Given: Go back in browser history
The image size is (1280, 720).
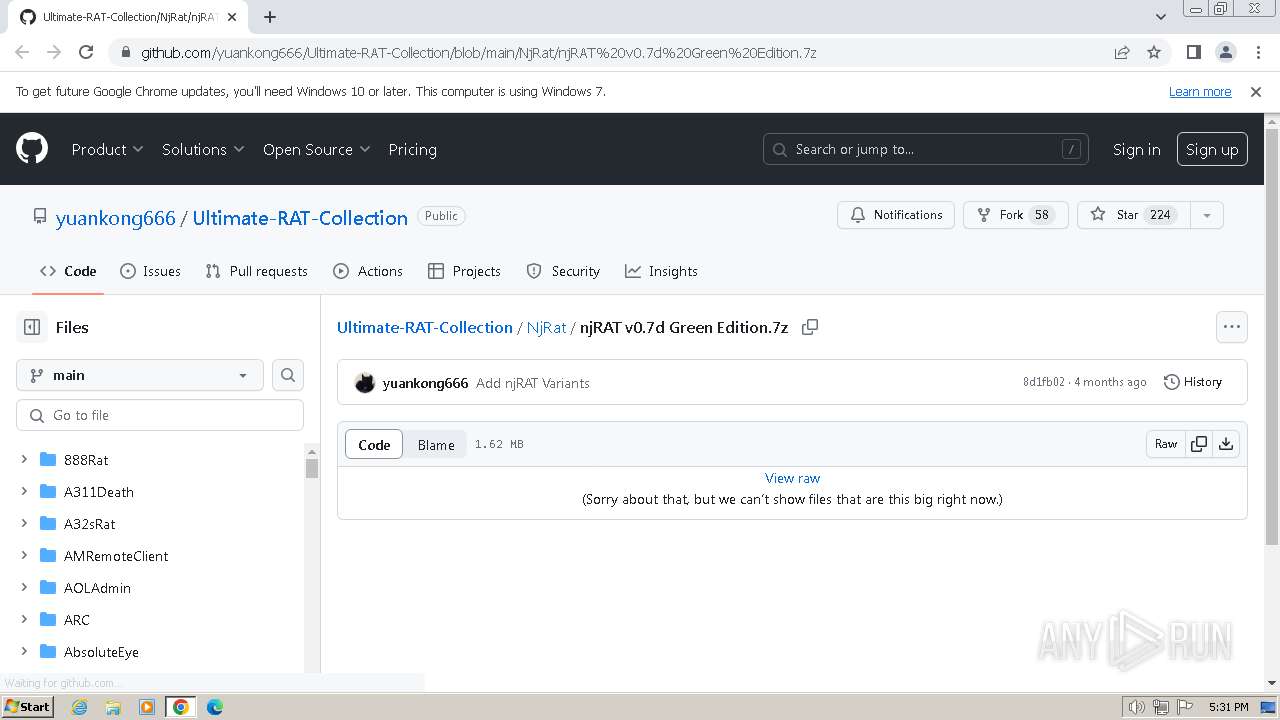Looking at the screenshot, I should pos(22,52).
